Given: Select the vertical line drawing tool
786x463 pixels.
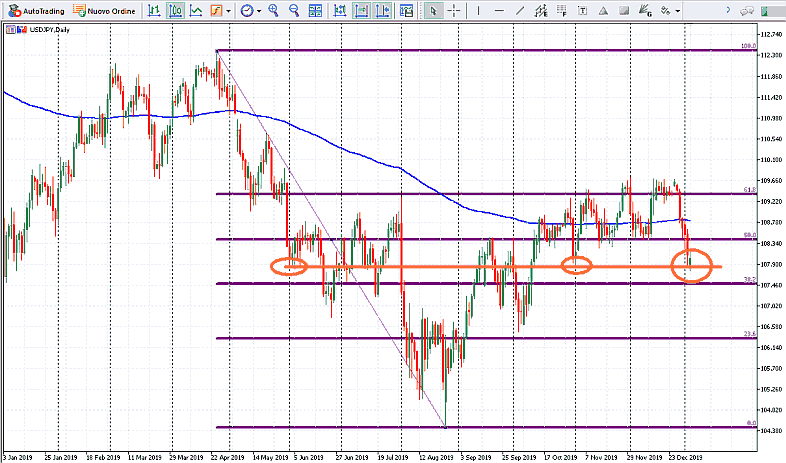Looking at the screenshot, I should pyautogui.click(x=480, y=10).
